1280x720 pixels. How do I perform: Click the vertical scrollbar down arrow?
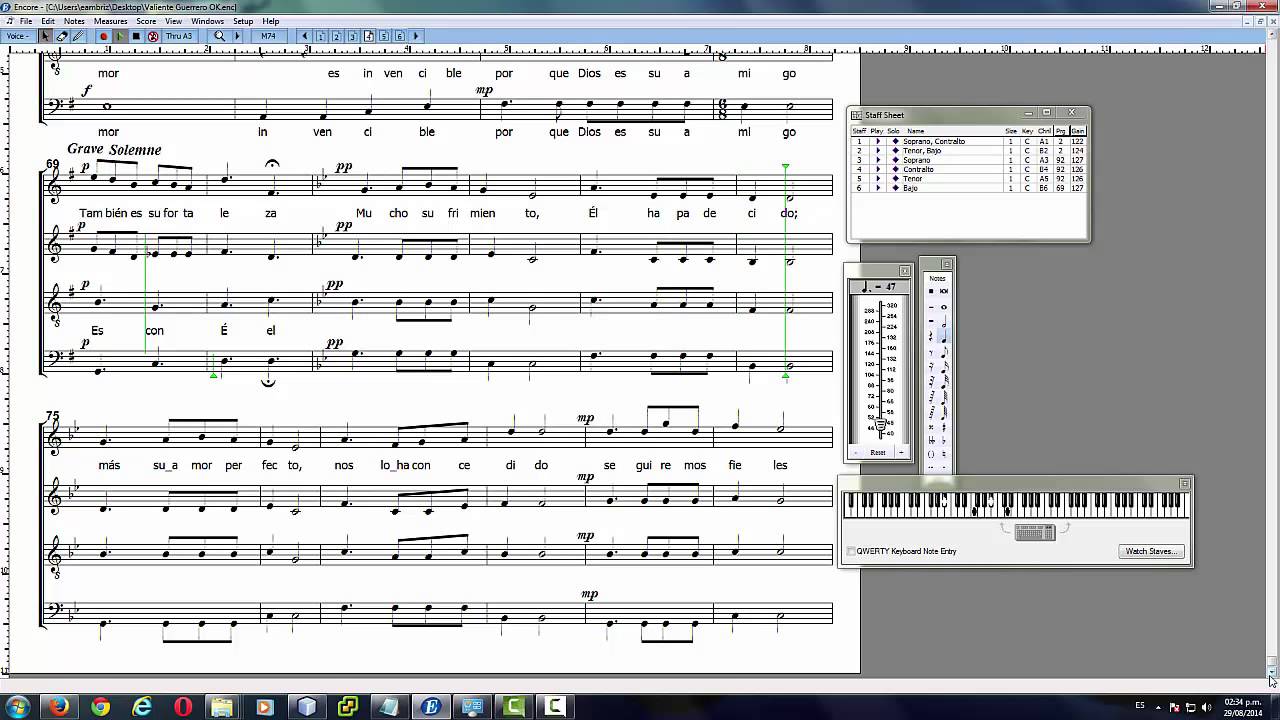pyautogui.click(x=1272, y=670)
